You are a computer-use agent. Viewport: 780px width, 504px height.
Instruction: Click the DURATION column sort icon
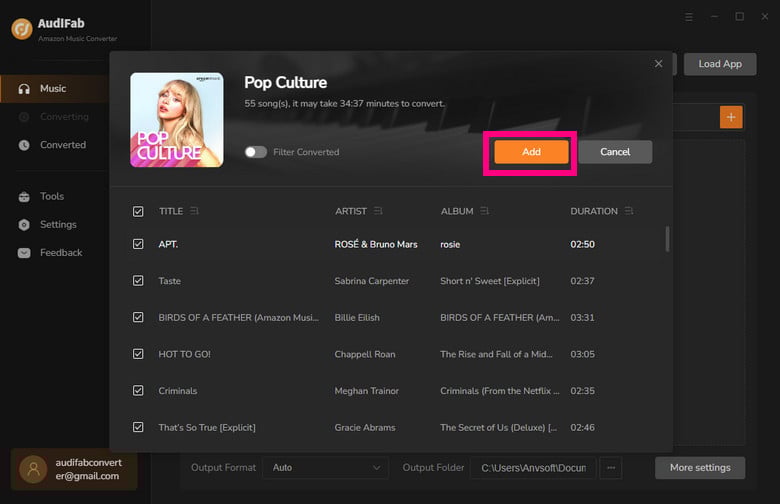coord(628,211)
